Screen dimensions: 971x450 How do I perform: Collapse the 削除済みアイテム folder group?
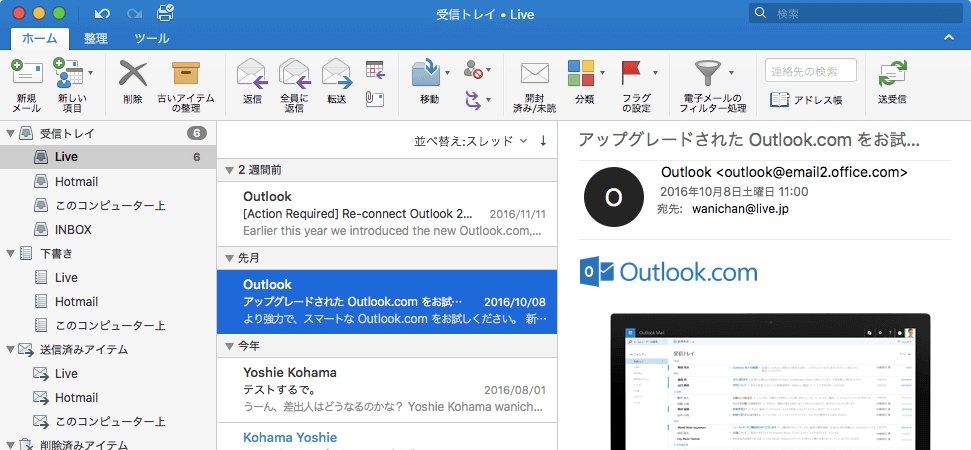tap(9, 445)
